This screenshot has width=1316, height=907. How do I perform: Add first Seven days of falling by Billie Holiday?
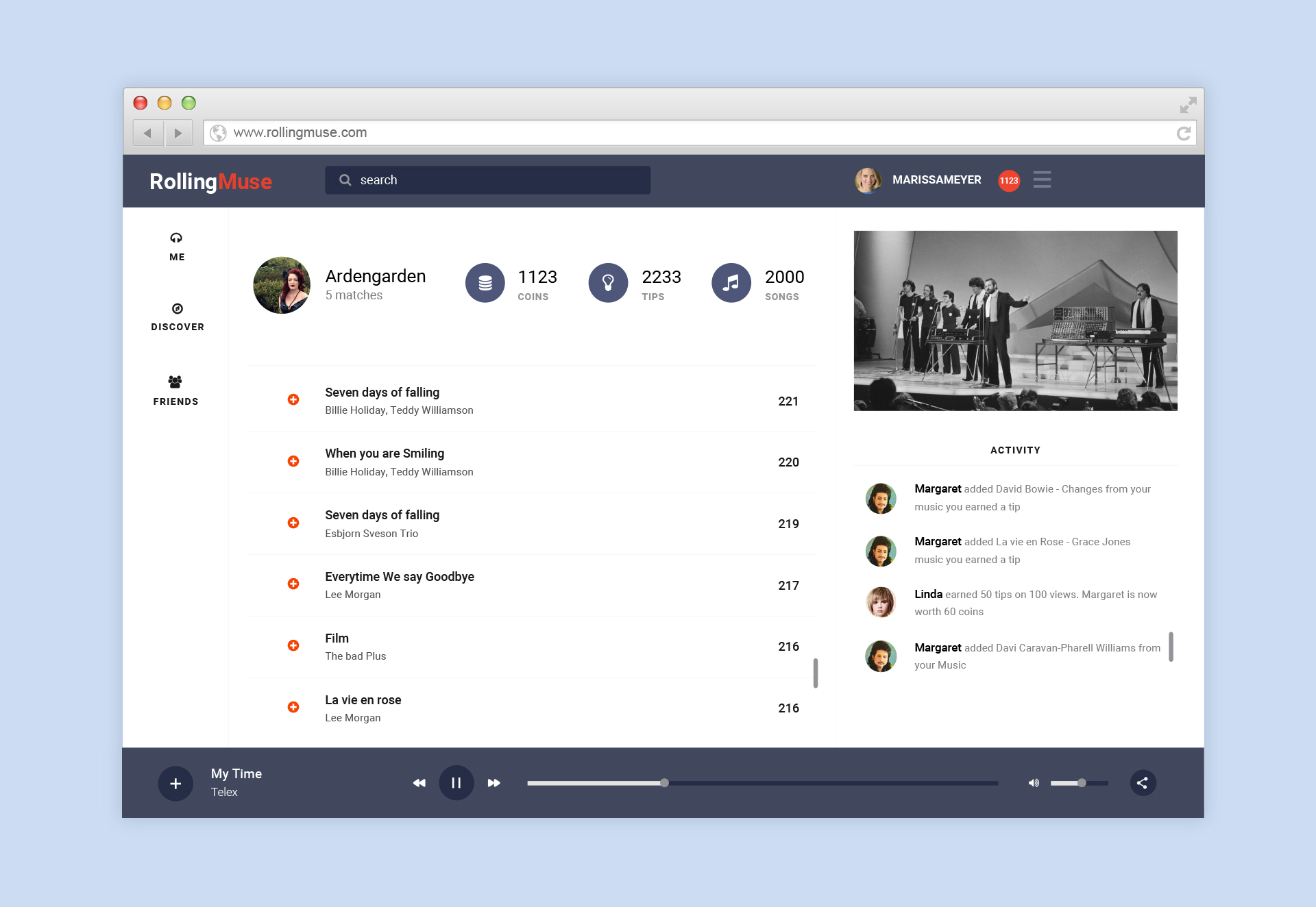tap(293, 399)
